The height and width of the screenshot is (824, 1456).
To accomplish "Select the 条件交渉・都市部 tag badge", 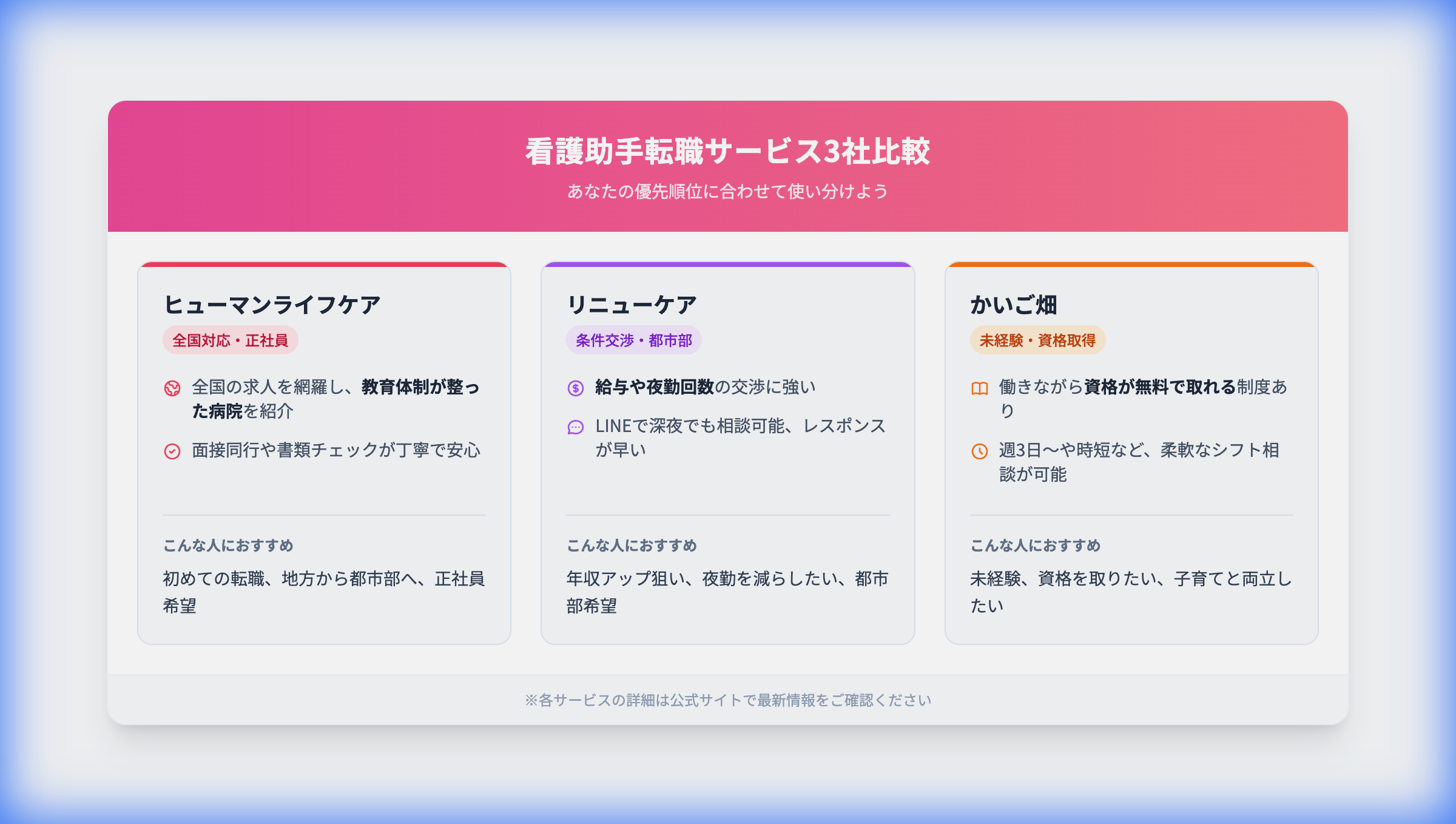I will click(x=634, y=340).
